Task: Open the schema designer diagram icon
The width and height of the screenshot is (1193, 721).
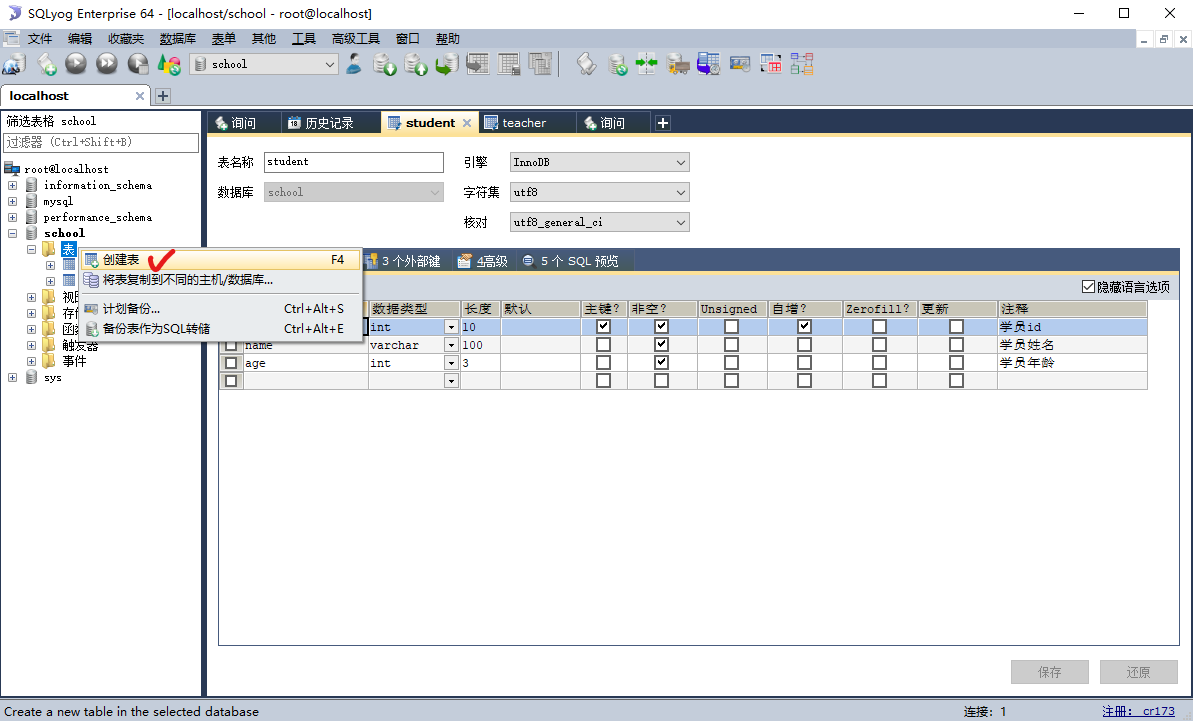Action: [802, 64]
